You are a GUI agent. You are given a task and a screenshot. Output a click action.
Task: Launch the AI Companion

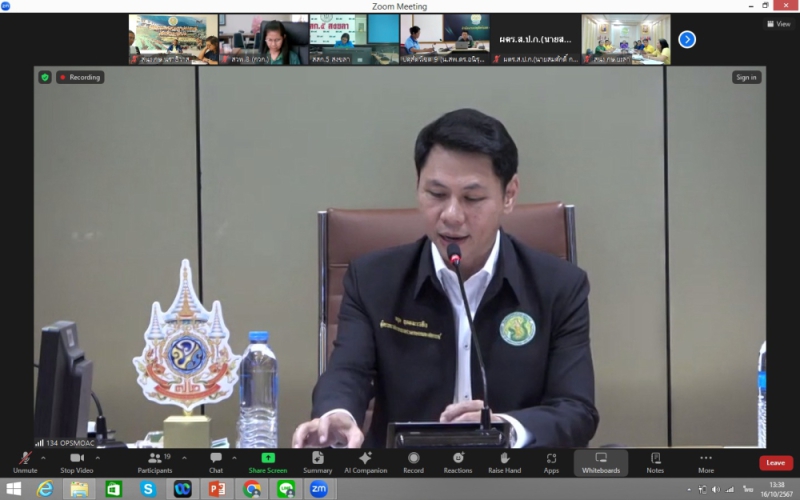365,459
